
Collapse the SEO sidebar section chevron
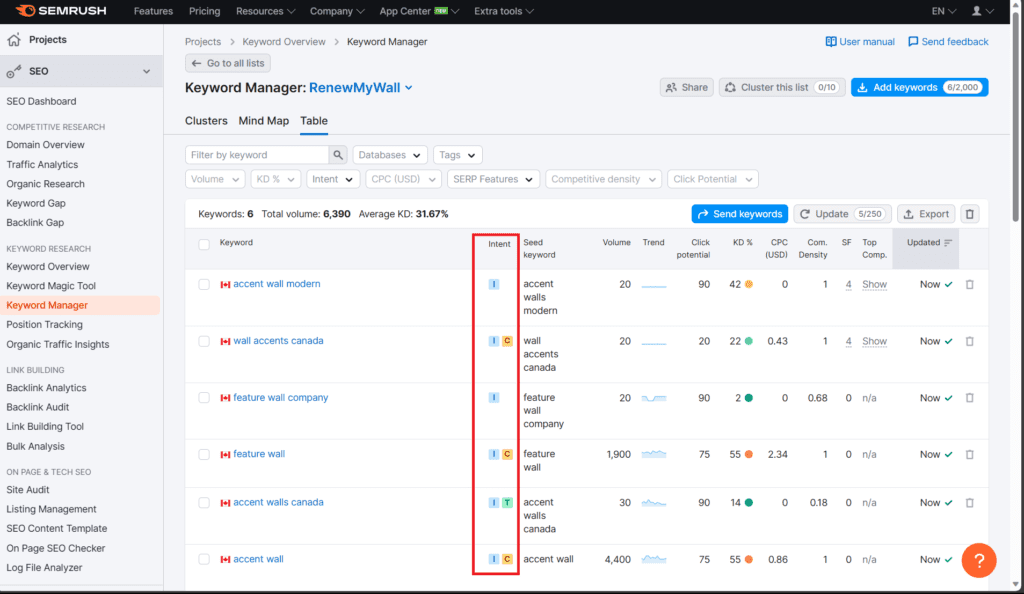coord(146,72)
